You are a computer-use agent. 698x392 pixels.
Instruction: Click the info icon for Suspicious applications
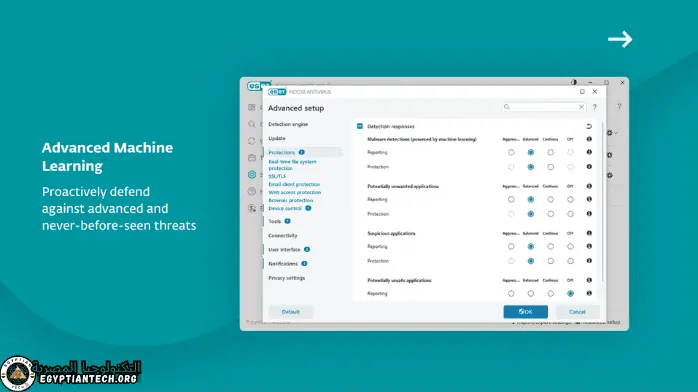click(x=589, y=233)
